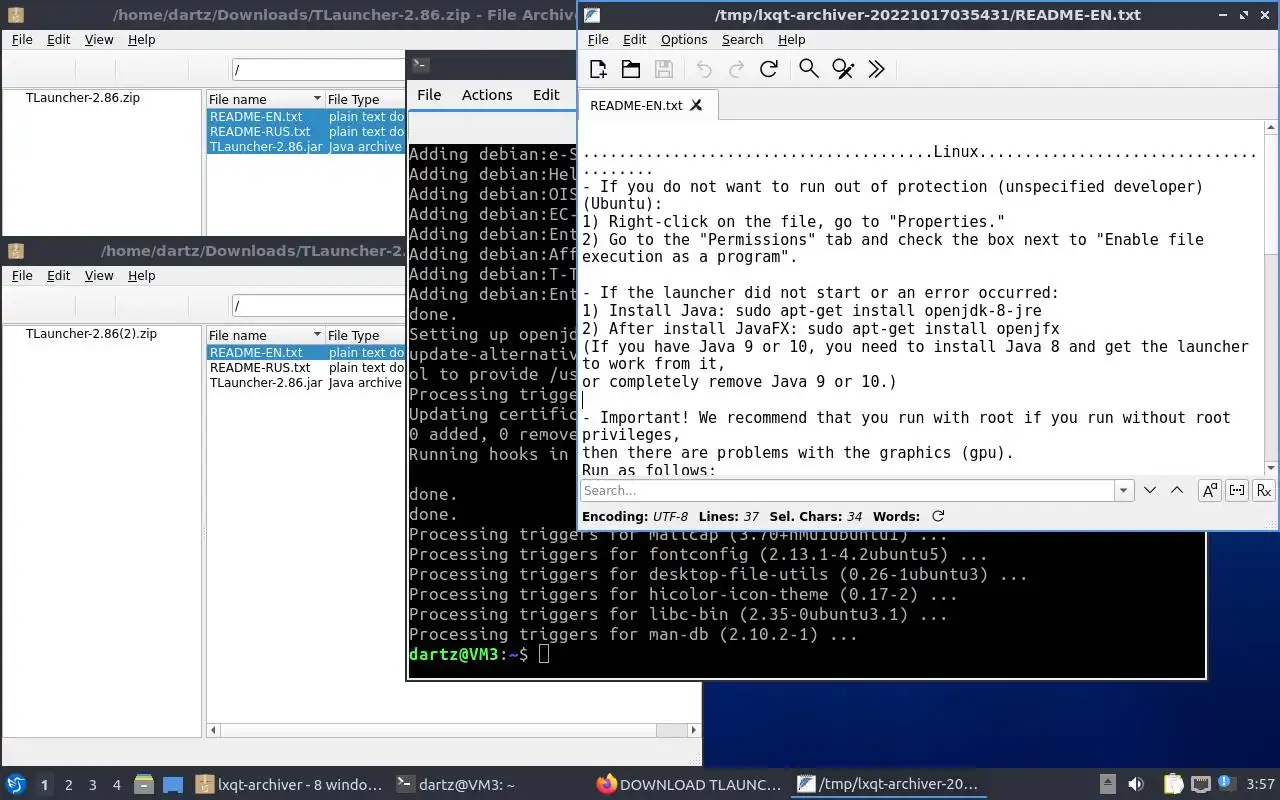This screenshot has width=1280, height=800.
Task: Toggle Match Case search option
Action: (x=1210, y=490)
